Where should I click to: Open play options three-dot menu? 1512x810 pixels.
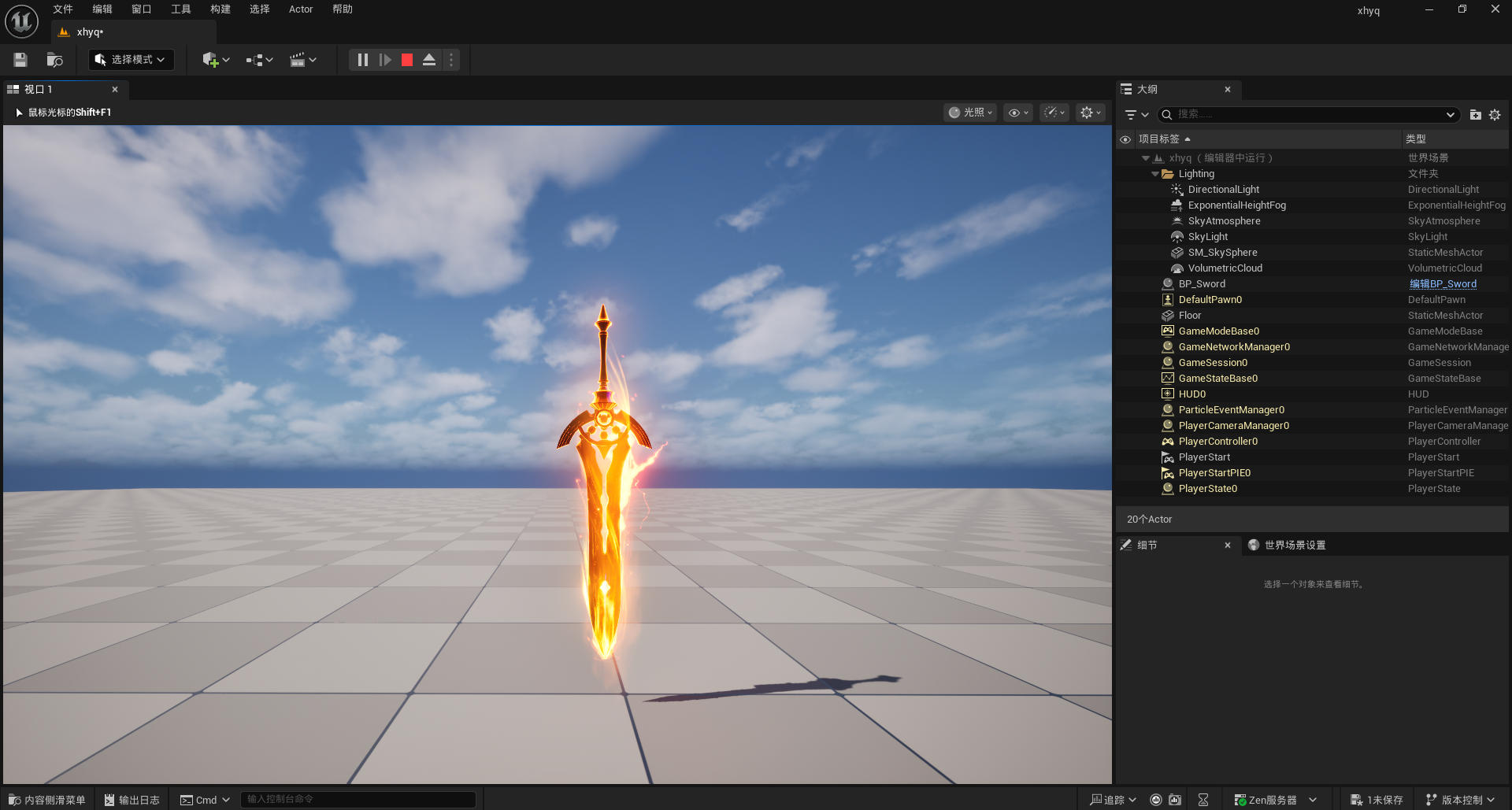pyautogui.click(x=451, y=60)
